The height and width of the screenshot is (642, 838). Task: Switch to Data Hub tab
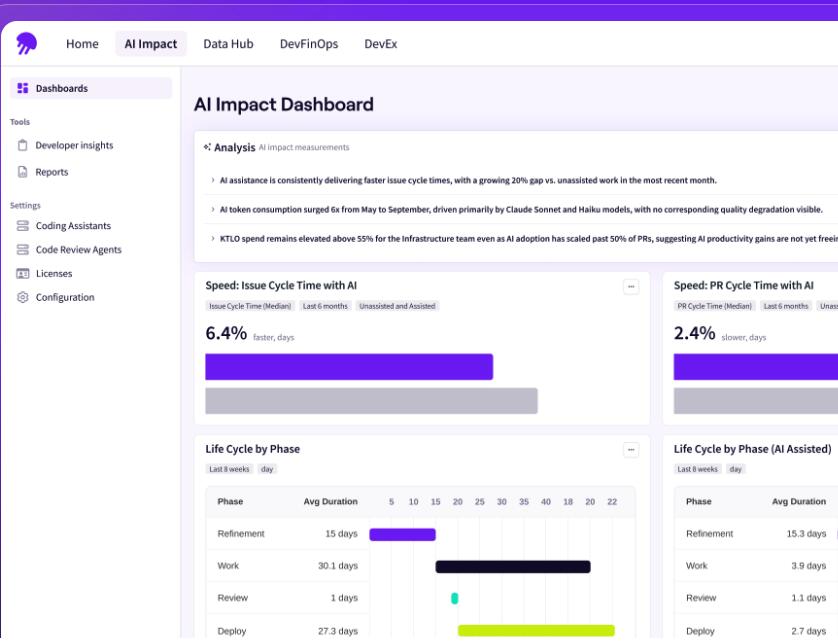pos(228,44)
